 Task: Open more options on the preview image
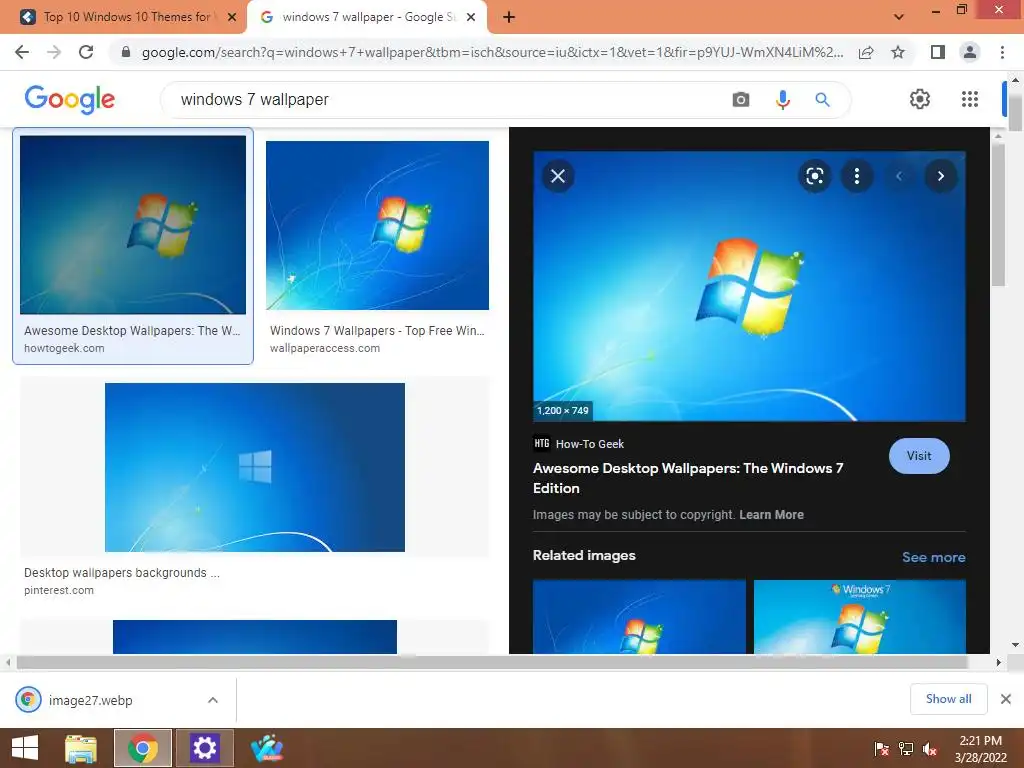tap(857, 176)
